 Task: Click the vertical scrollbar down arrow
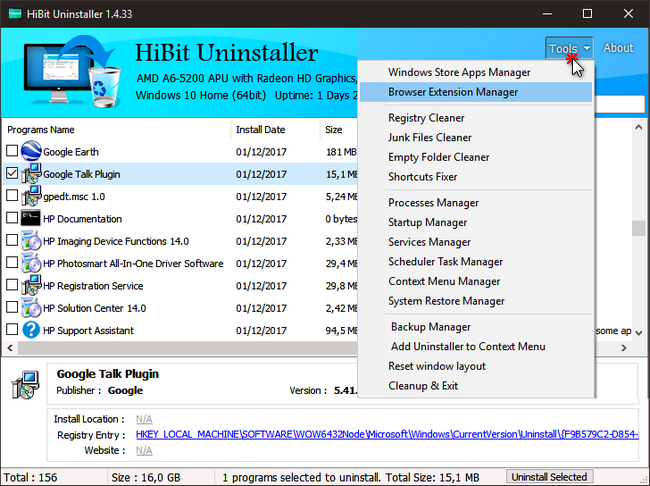(x=639, y=333)
